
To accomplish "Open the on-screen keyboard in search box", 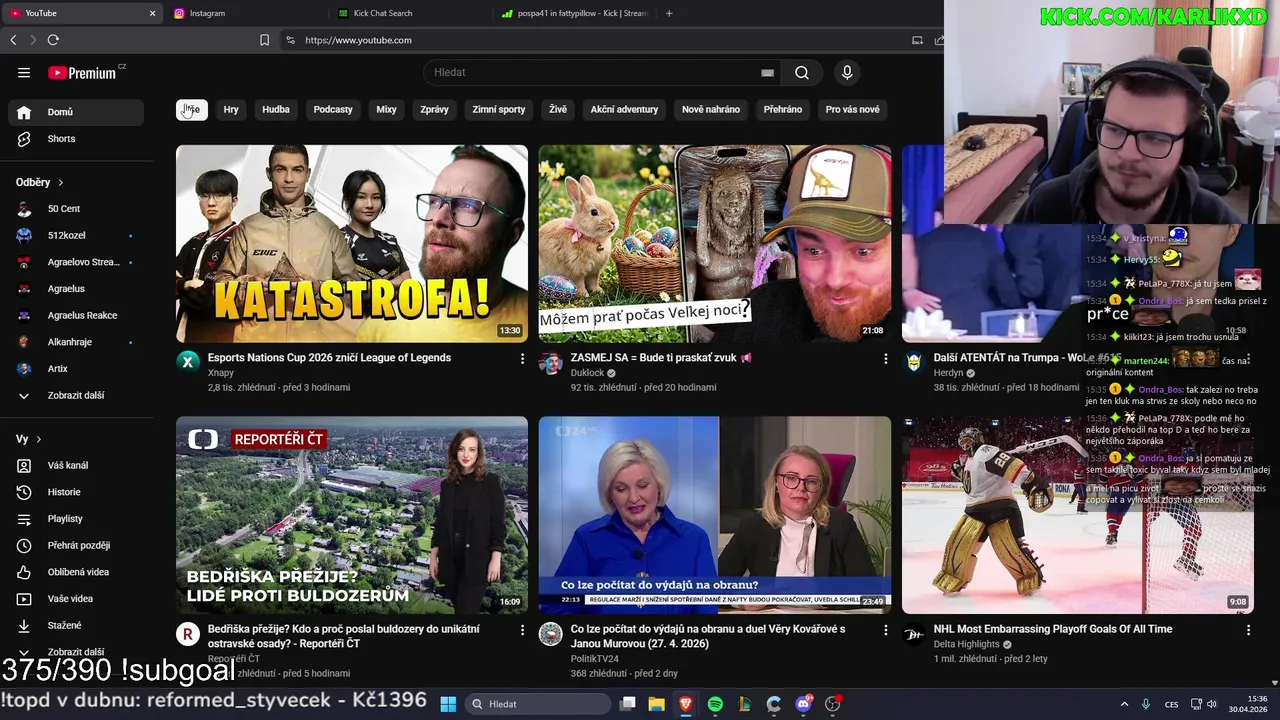I will pos(767,72).
